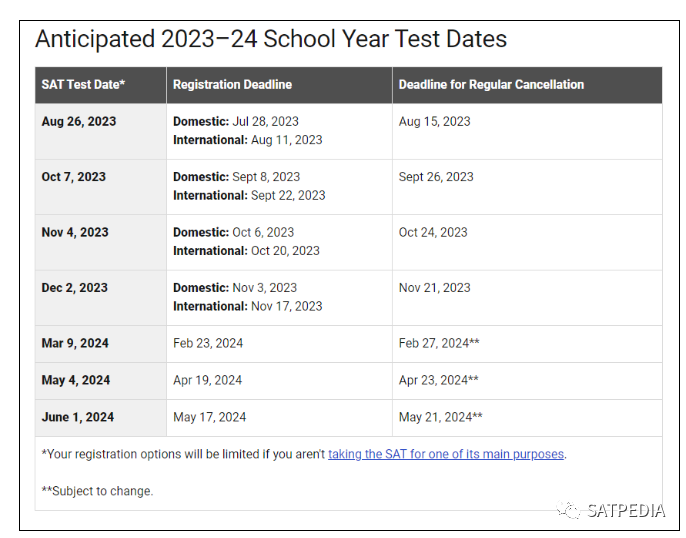
Task: Click the Apr 19, 2024 registration deadline
Action: (208, 380)
